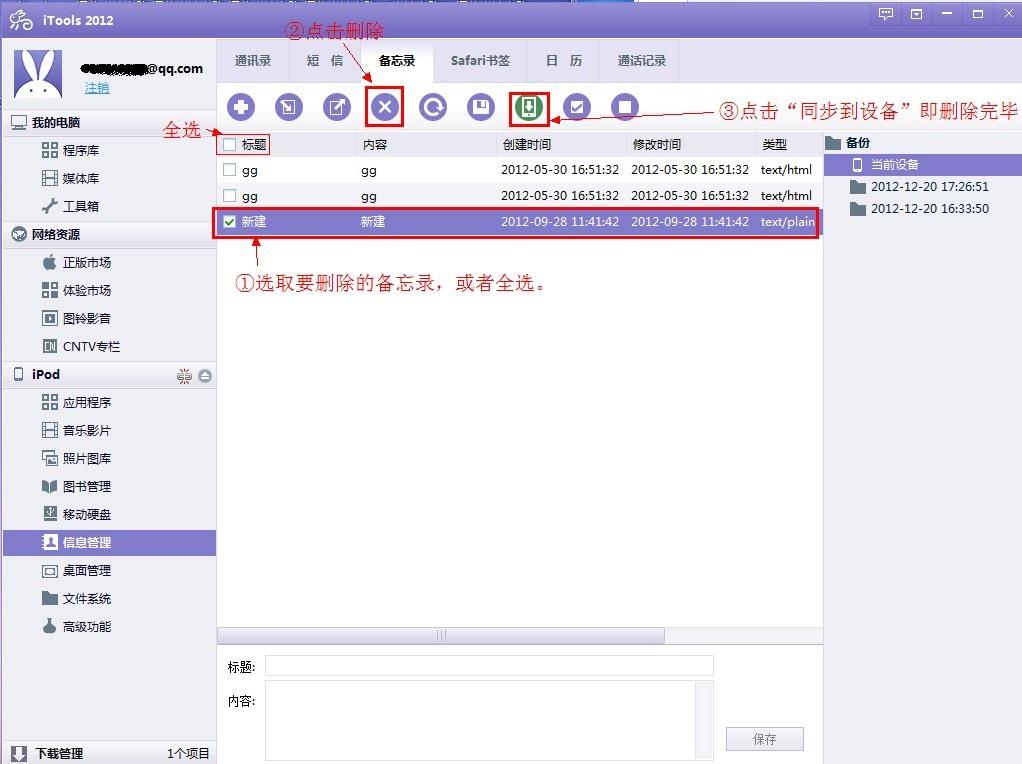The width and height of the screenshot is (1022, 764).
Task: Check the first gg memo checkbox
Action: pyautogui.click(x=230, y=170)
